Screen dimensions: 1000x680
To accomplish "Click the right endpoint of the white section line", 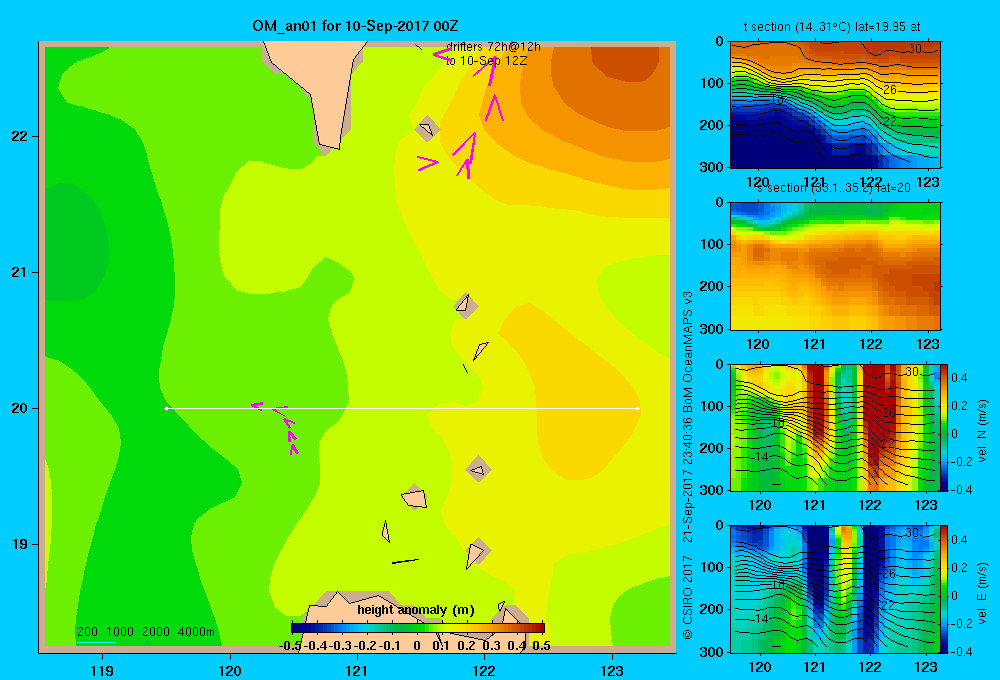I will [x=638, y=408].
